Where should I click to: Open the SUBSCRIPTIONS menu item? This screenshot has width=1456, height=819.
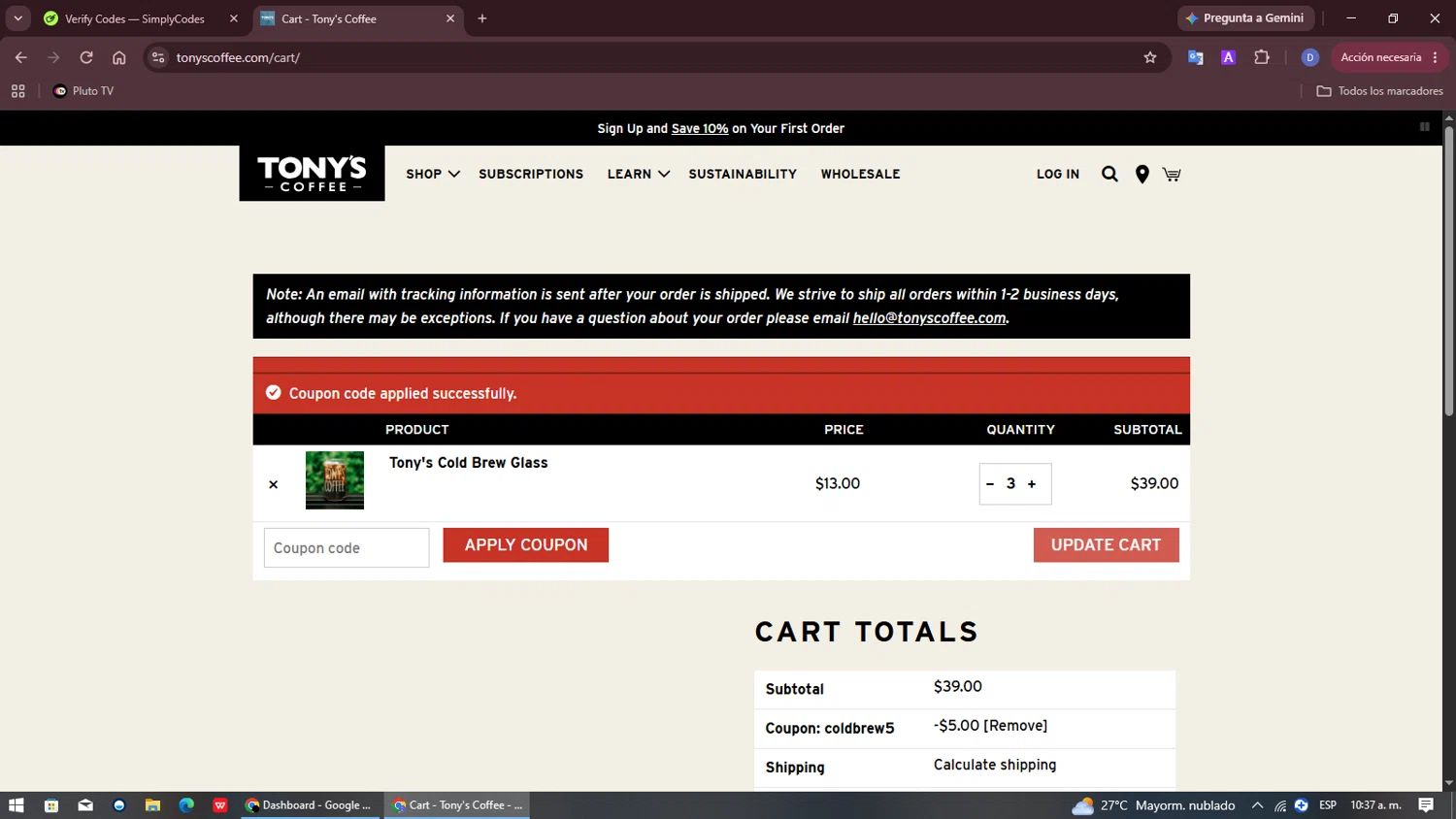tap(531, 174)
